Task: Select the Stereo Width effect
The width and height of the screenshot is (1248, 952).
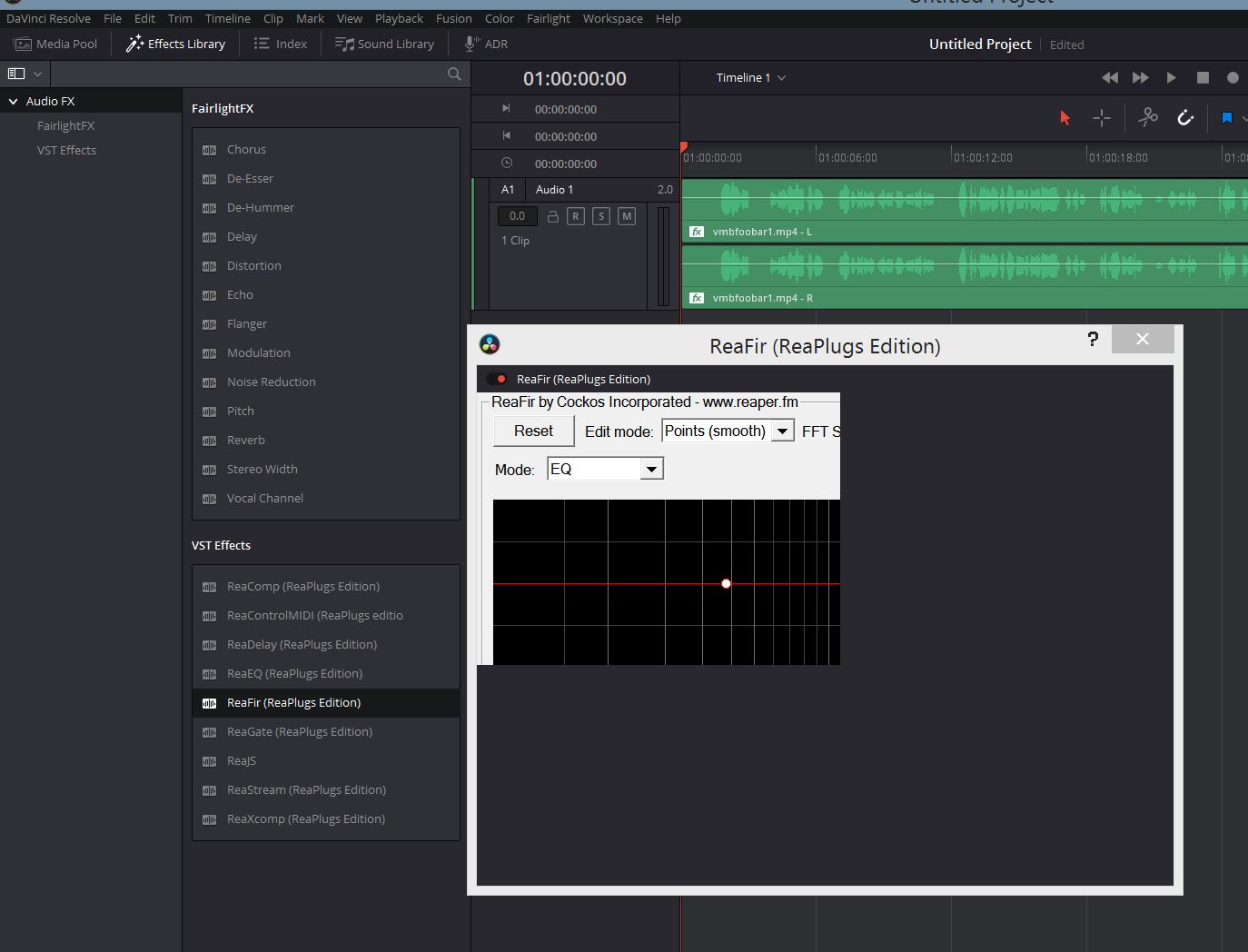Action: pos(325,470)
